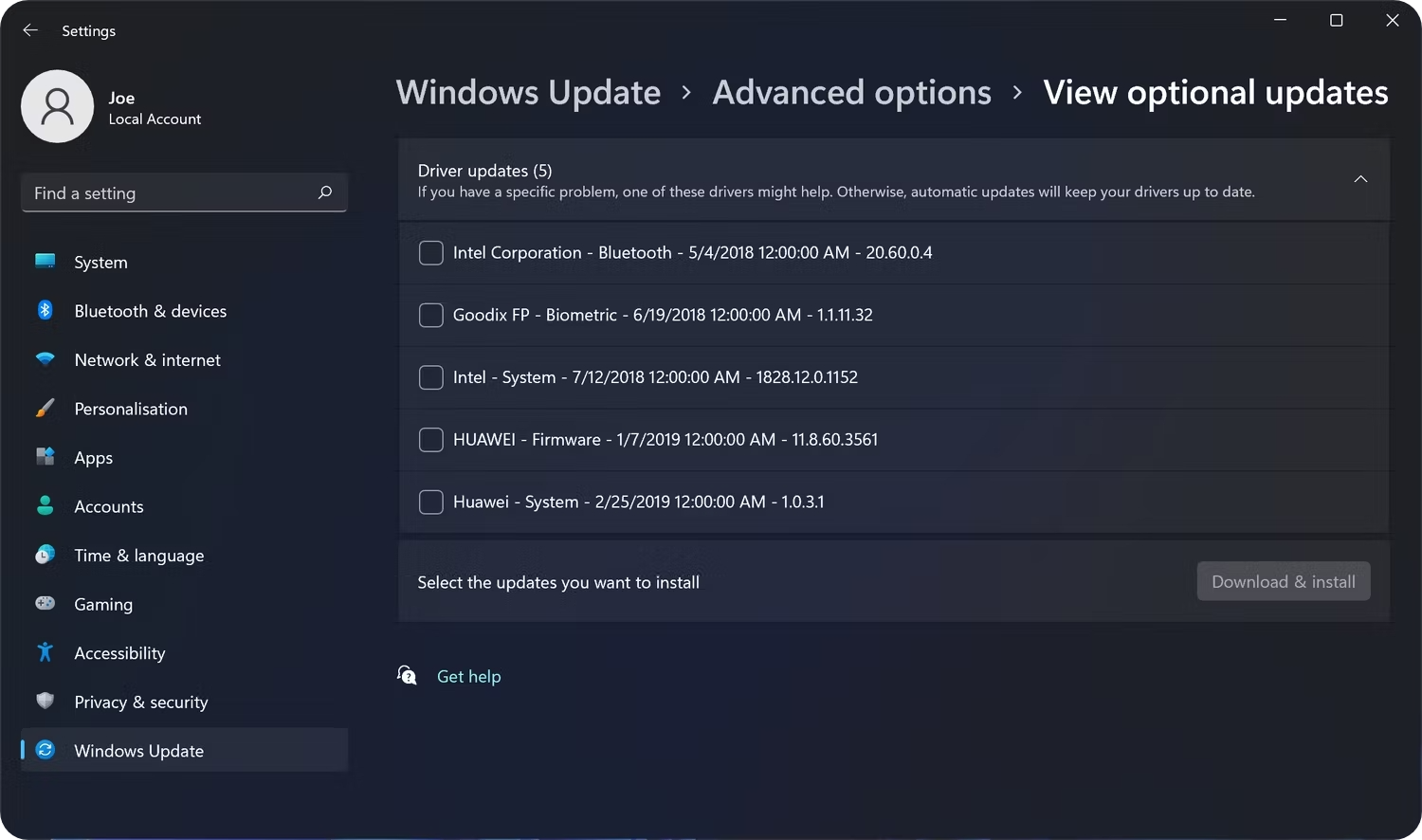Tick the Goodix FP Biometric checkbox
Viewport: 1422px width, 840px height.
[x=431, y=315]
